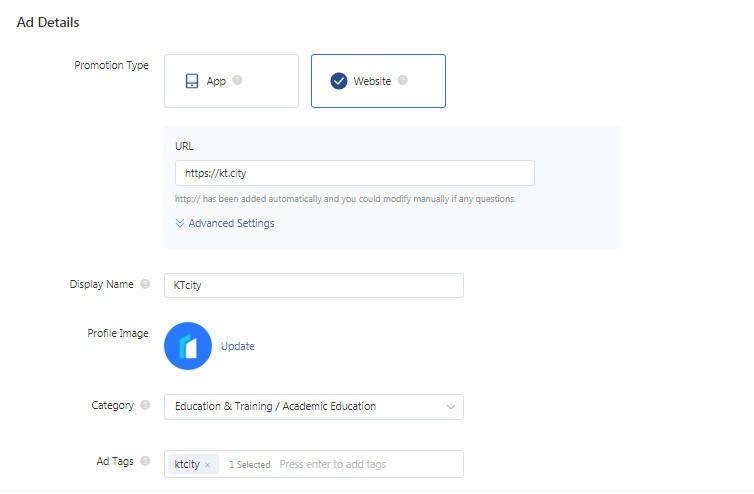Click the Advanced Settings double chevron icon
This screenshot has width=754, height=494.
[x=180, y=223]
